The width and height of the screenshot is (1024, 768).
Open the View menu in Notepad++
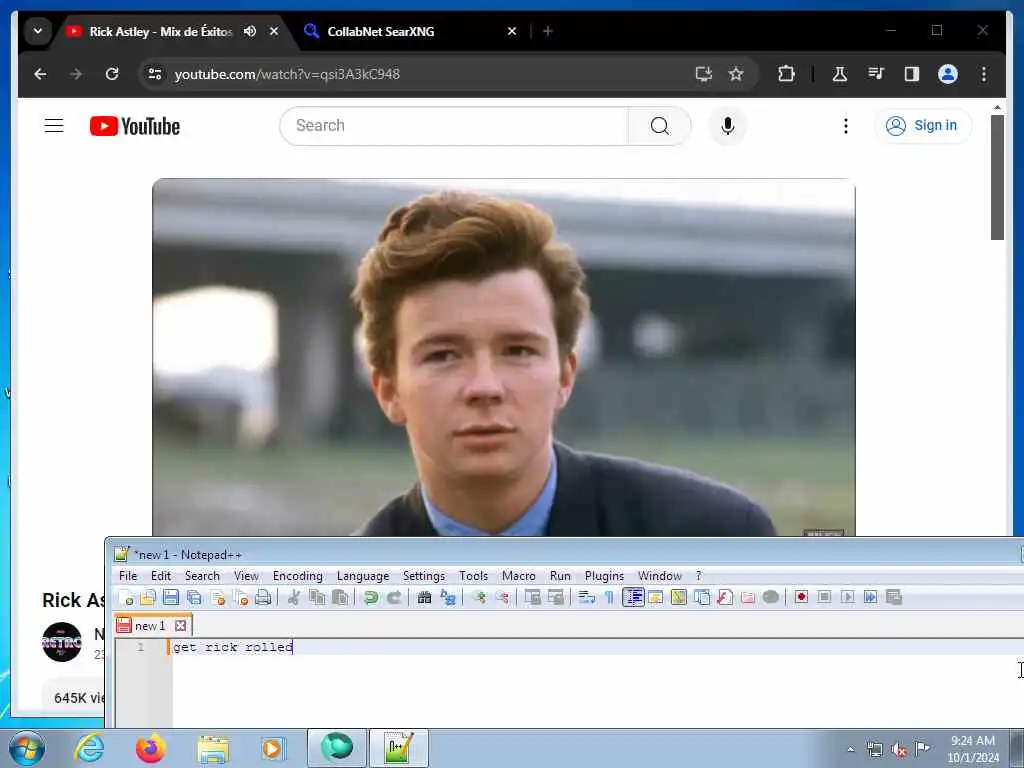(246, 576)
